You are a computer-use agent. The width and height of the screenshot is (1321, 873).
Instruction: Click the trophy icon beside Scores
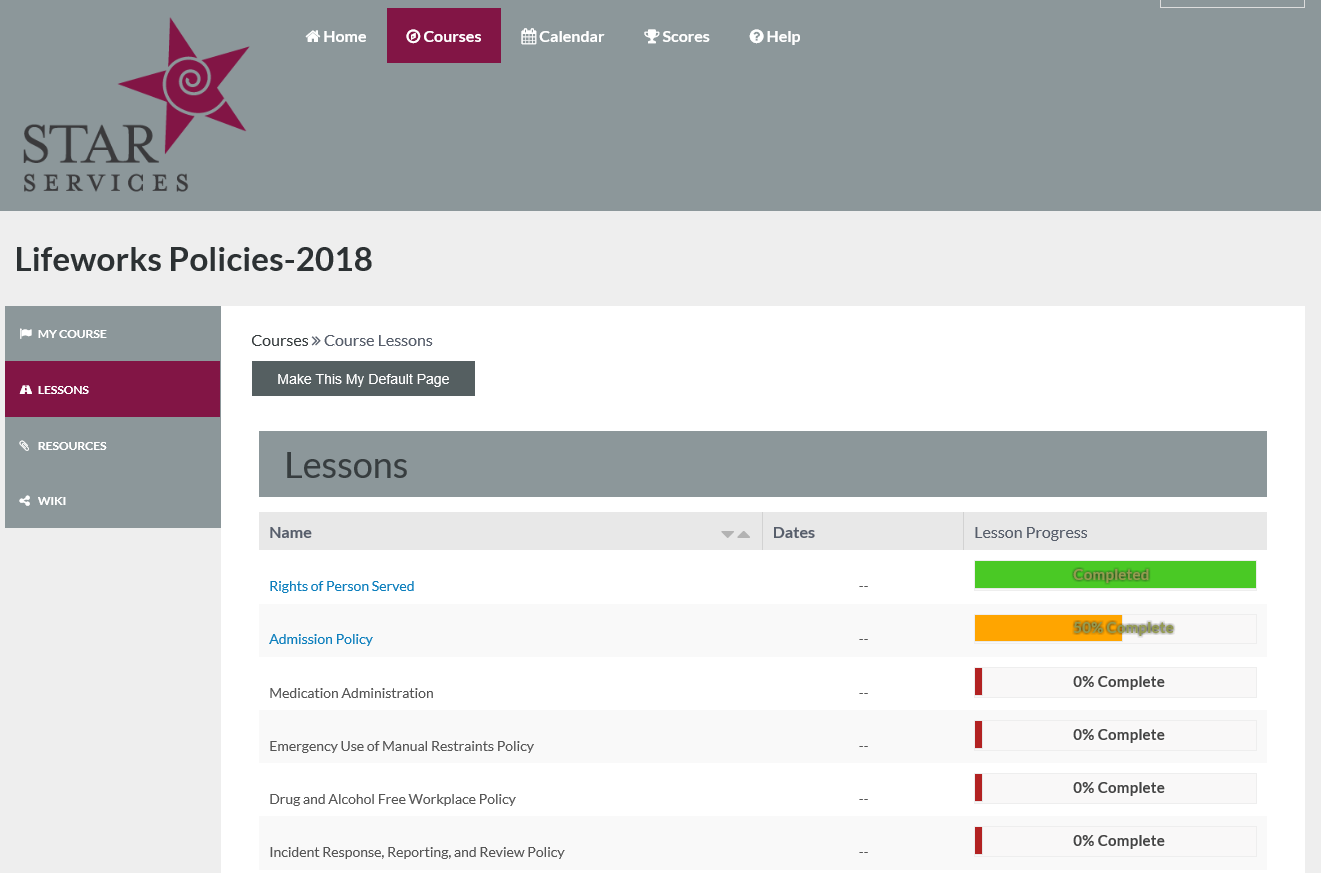click(x=652, y=37)
